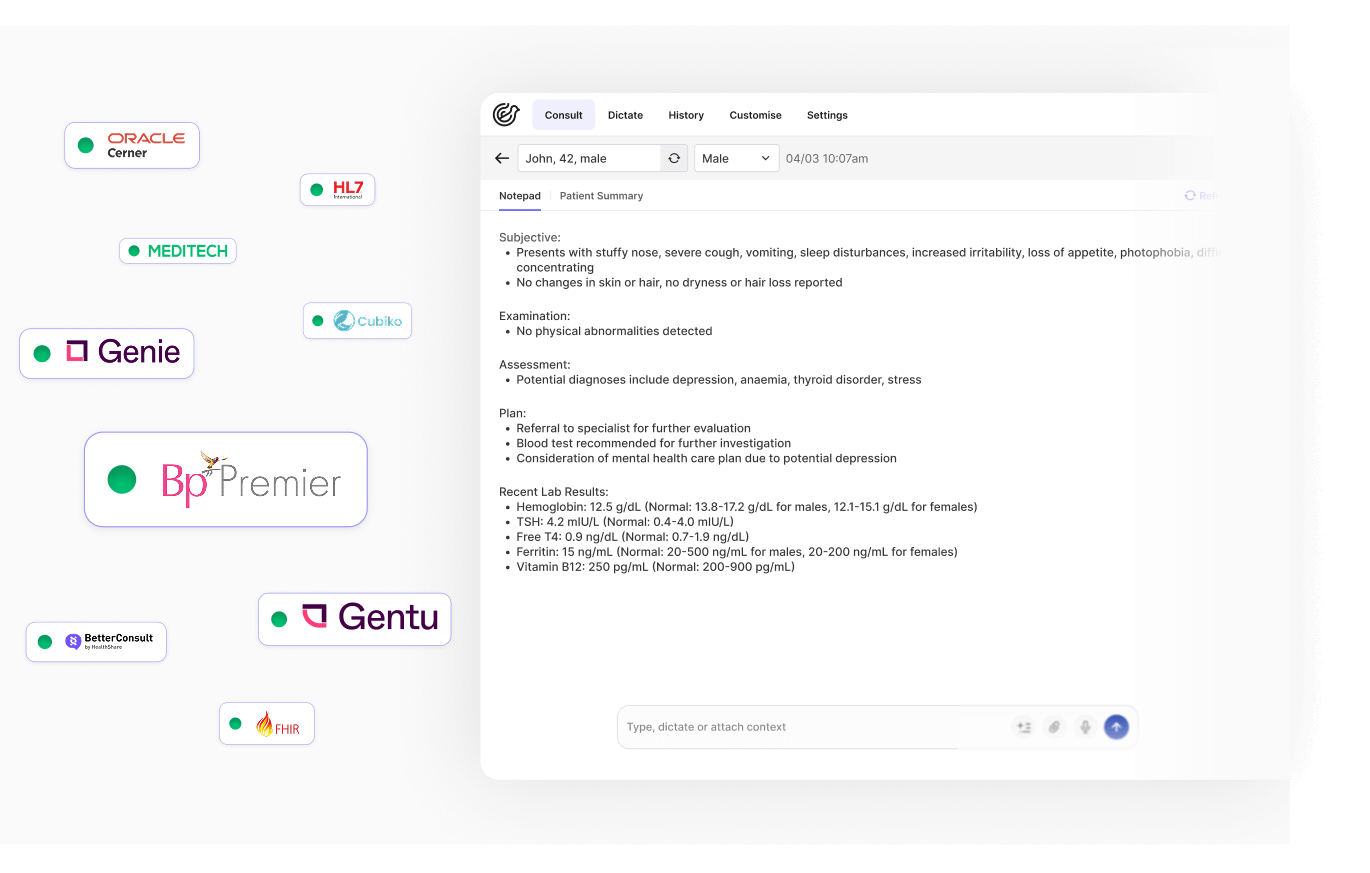Open the History tab
This screenshot has width=1370, height=873.
point(686,115)
